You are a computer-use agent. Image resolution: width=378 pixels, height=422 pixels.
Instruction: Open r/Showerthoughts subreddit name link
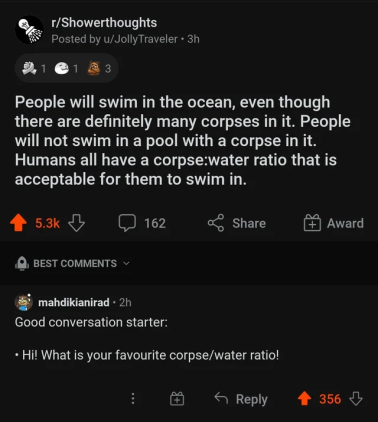pos(104,23)
